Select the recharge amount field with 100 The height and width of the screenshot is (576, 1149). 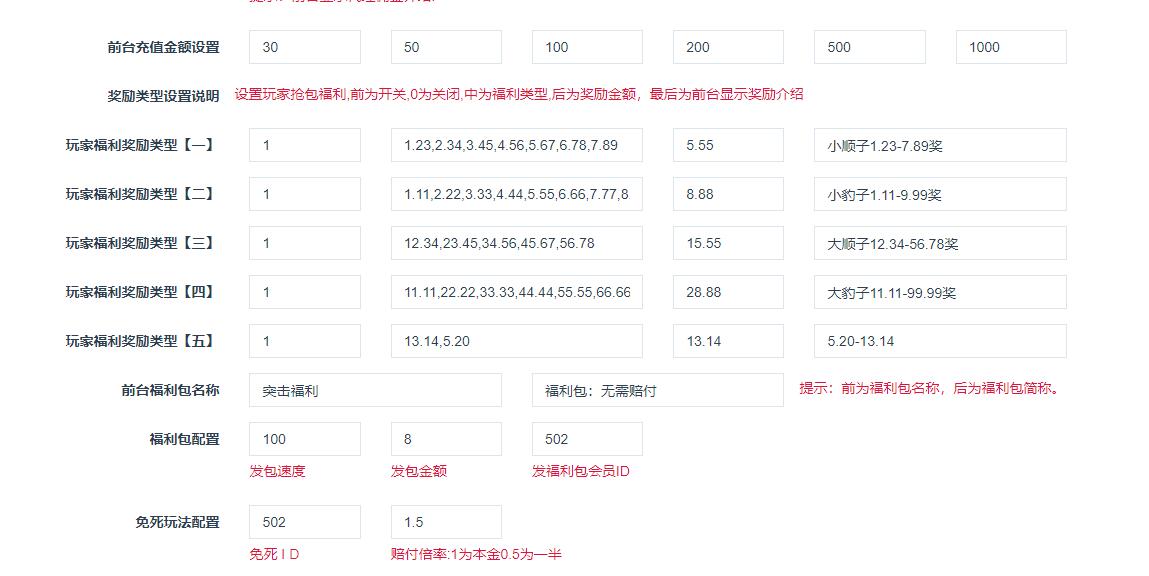587,47
